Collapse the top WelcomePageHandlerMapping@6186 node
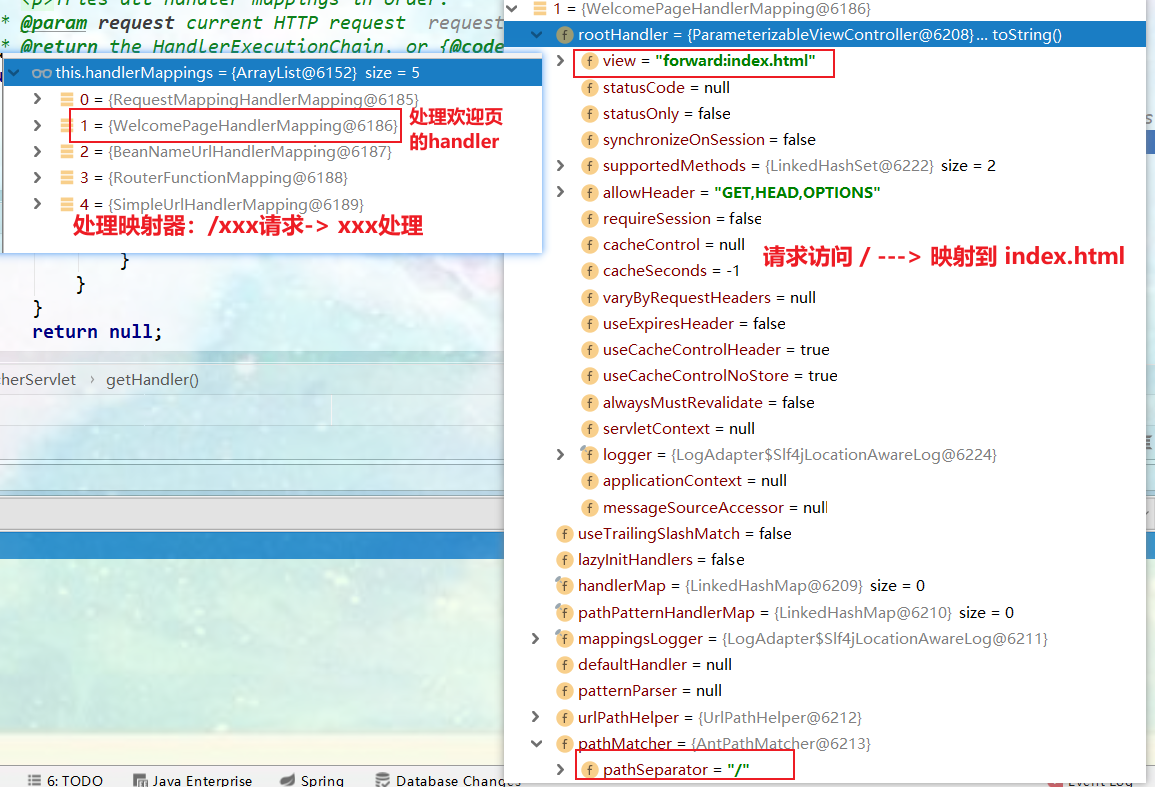The width and height of the screenshot is (1155, 787). tap(513, 9)
